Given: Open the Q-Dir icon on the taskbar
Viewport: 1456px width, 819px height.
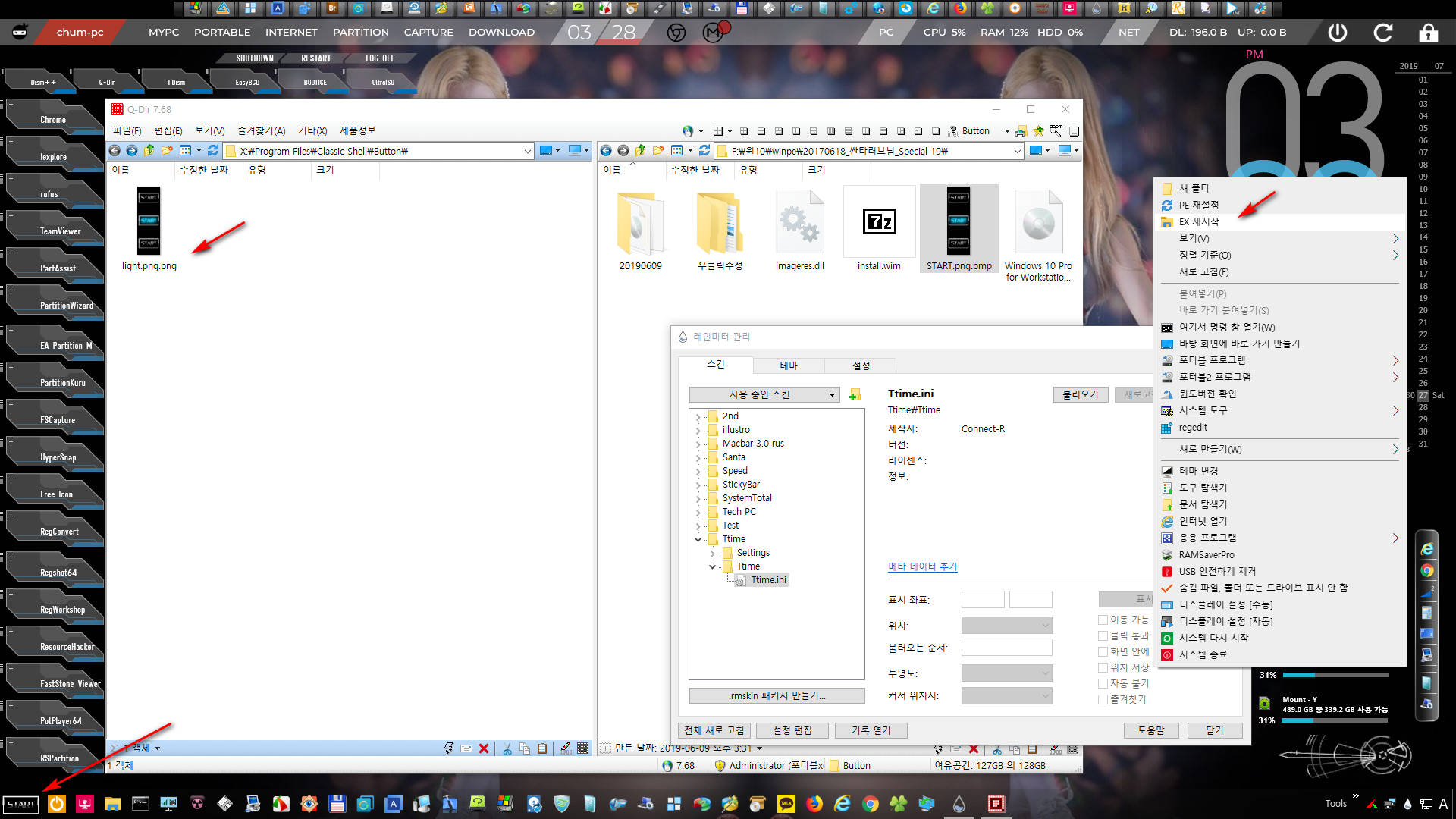Looking at the screenshot, I should pyautogui.click(x=996, y=804).
